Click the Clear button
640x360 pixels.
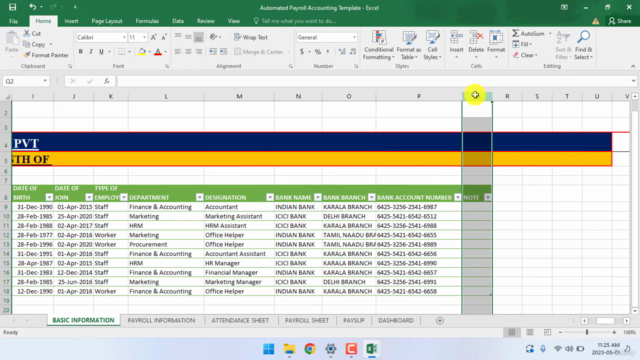coord(525,55)
